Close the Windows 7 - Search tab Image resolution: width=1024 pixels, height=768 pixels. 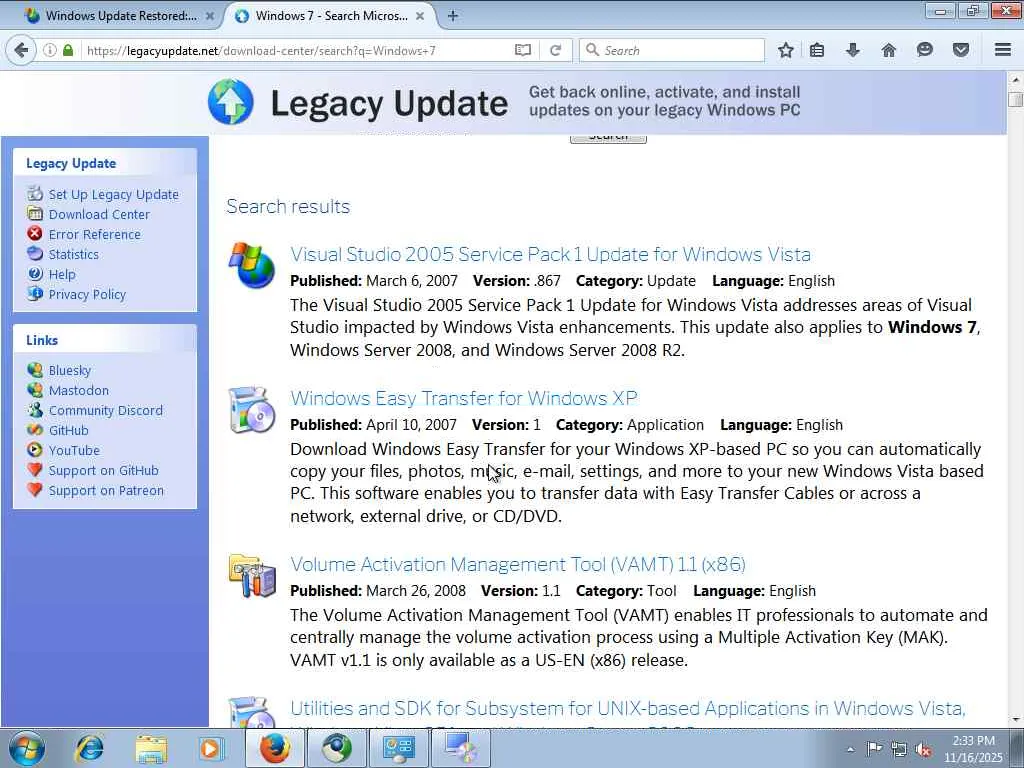point(420,16)
